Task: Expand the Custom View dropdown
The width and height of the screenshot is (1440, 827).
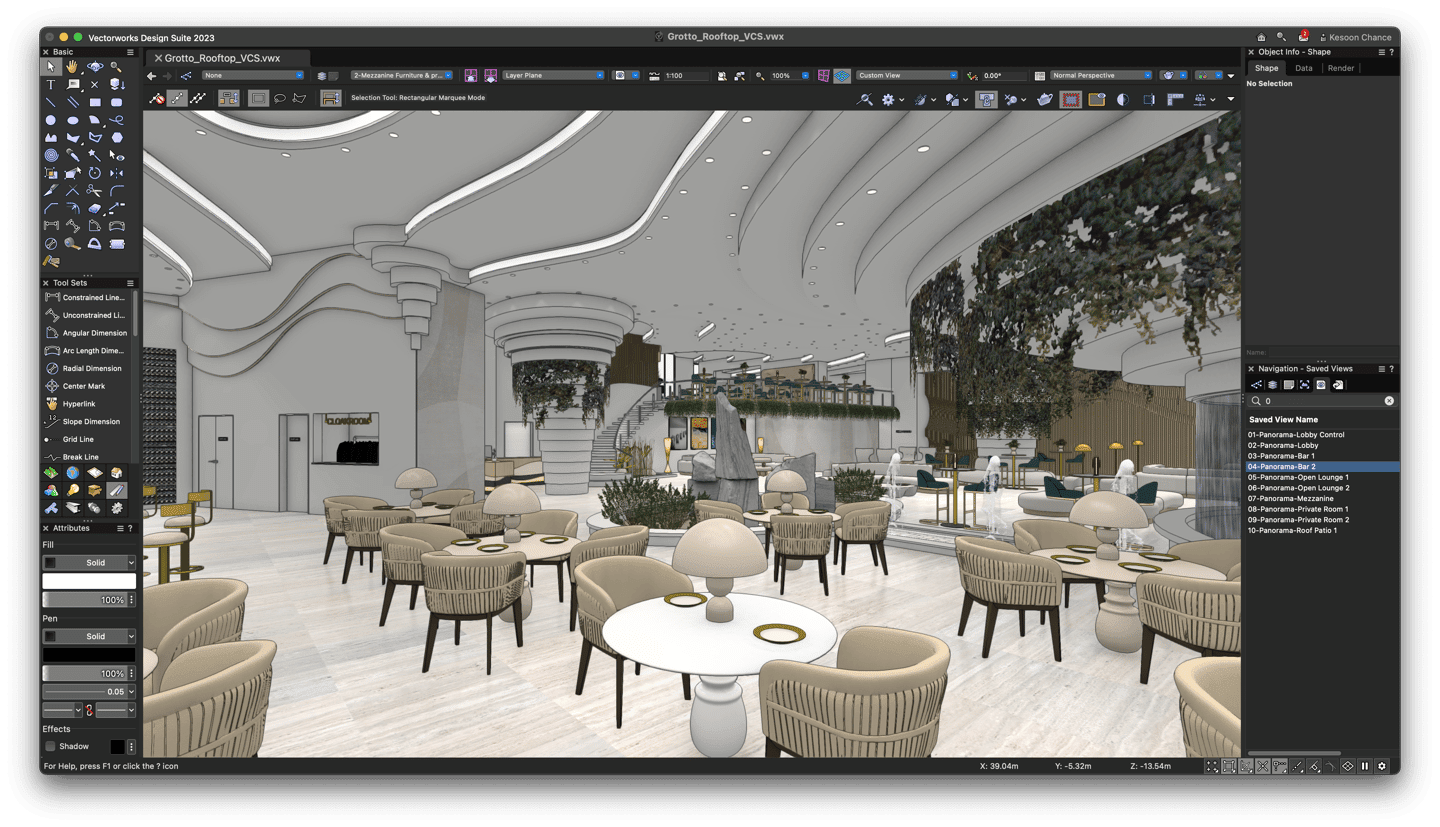Action: [906, 75]
